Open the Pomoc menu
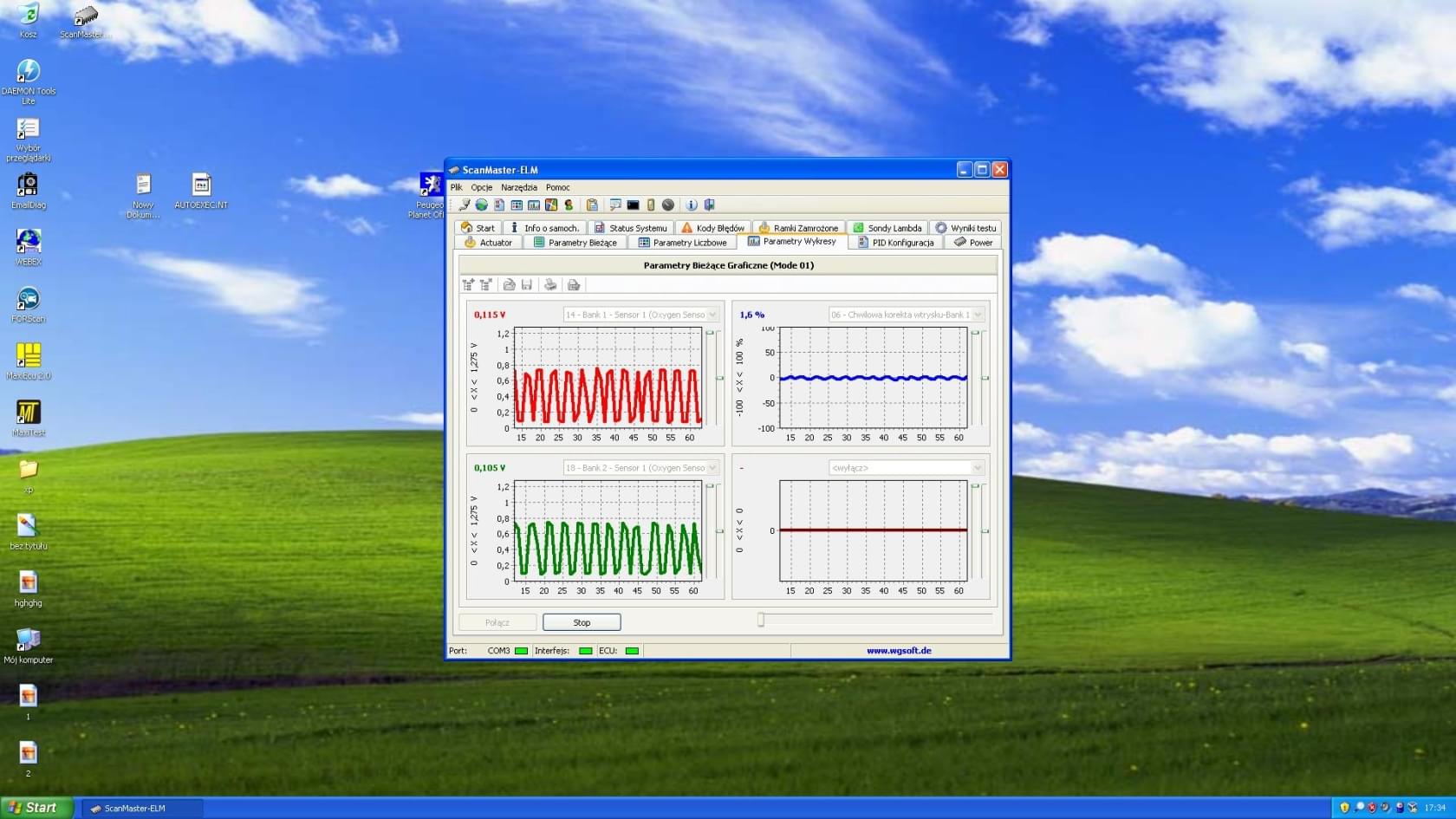The image size is (1456, 819). coord(558,187)
